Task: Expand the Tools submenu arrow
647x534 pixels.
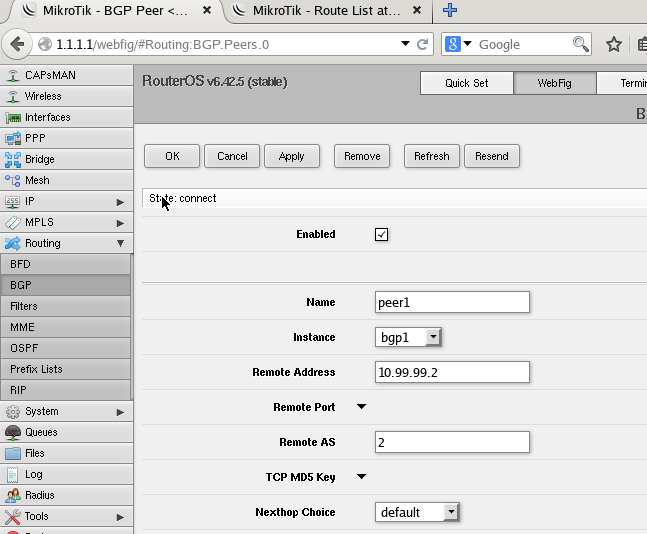Action: (120, 517)
